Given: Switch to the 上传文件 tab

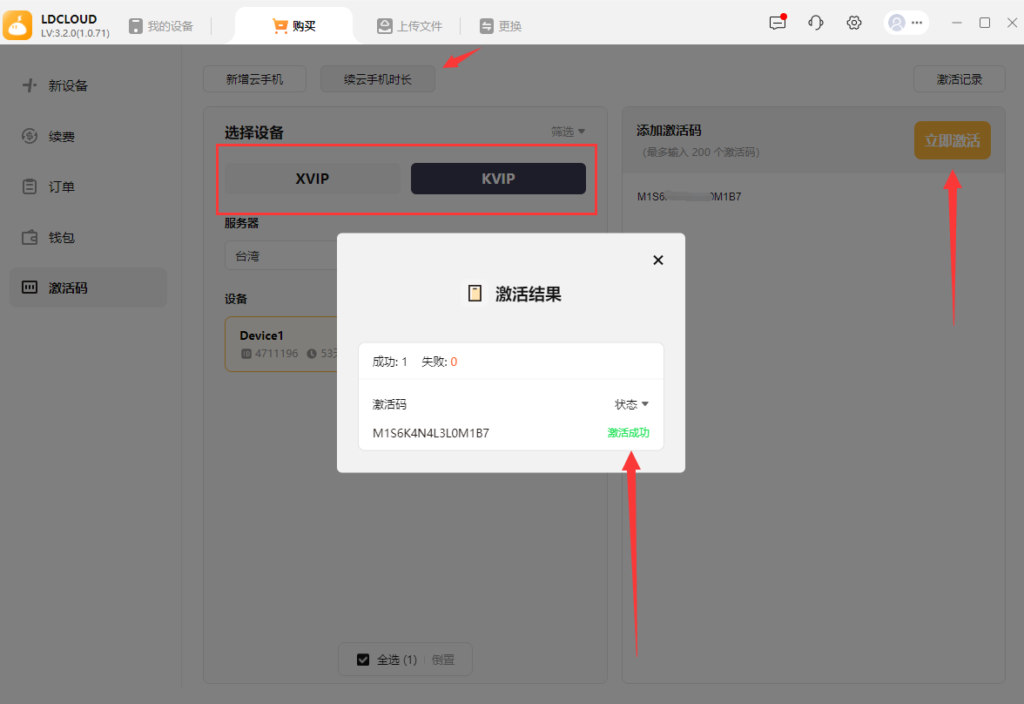Looking at the screenshot, I should [x=409, y=26].
